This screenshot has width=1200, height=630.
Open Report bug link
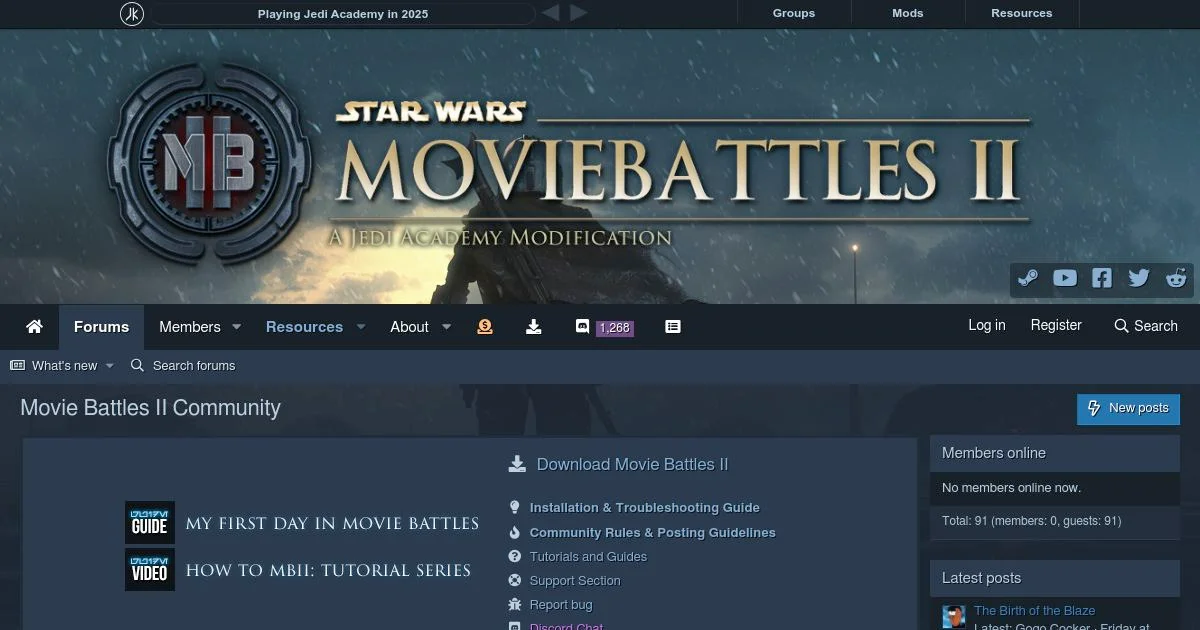(561, 605)
